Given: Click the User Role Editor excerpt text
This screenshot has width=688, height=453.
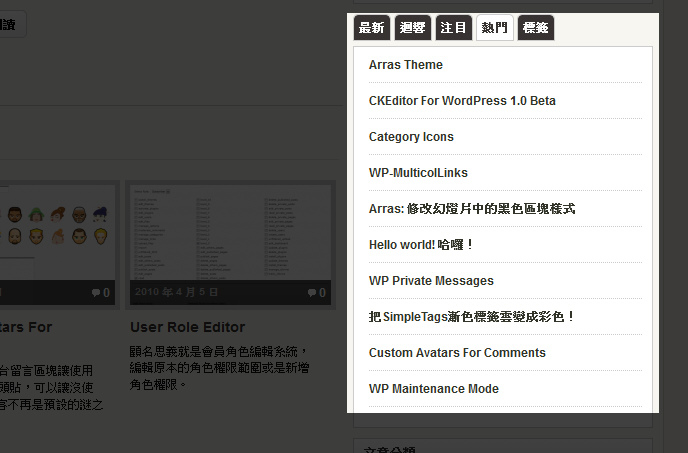Looking at the screenshot, I should coord(219,368).
